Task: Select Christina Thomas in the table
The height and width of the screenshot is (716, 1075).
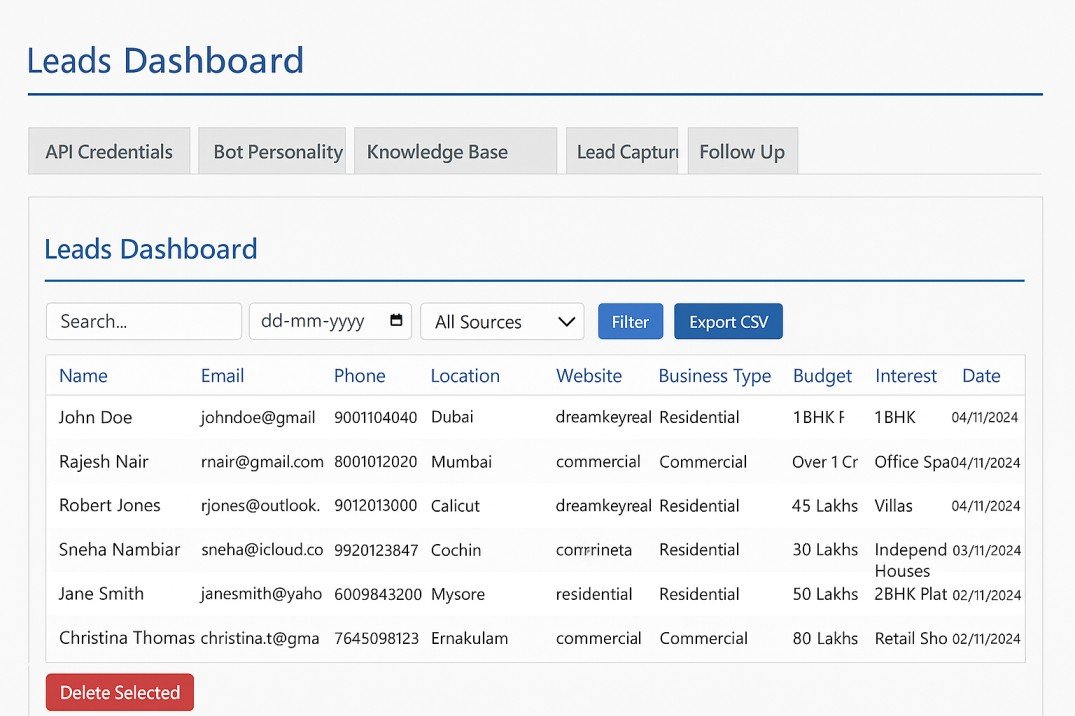Action: pyautogui.click(x=126, y=638)
